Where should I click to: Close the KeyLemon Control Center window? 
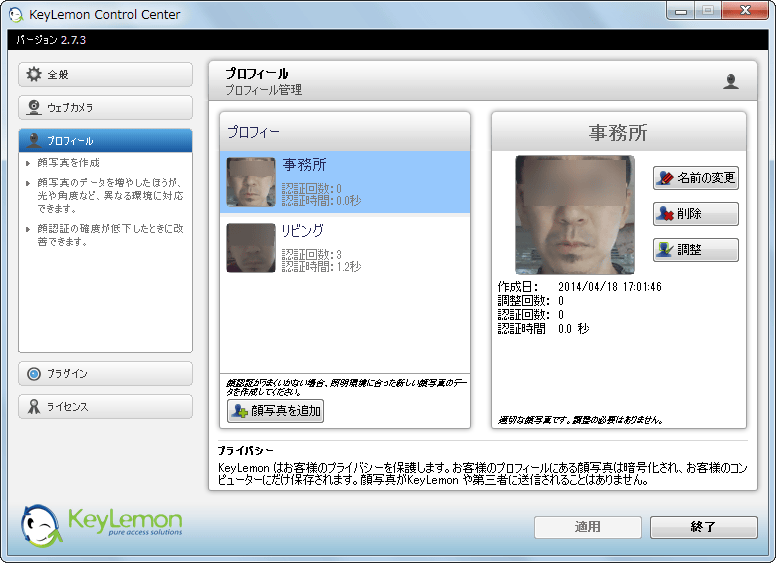tap(745, 11)
